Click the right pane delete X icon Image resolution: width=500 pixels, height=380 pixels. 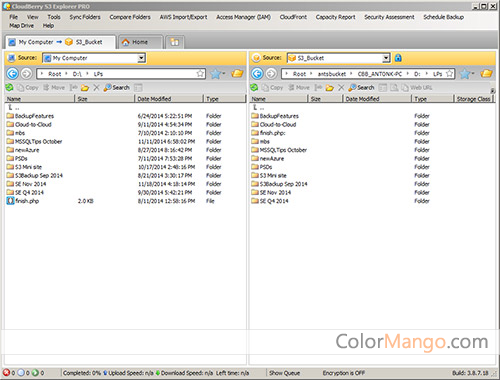click(341, 88)
